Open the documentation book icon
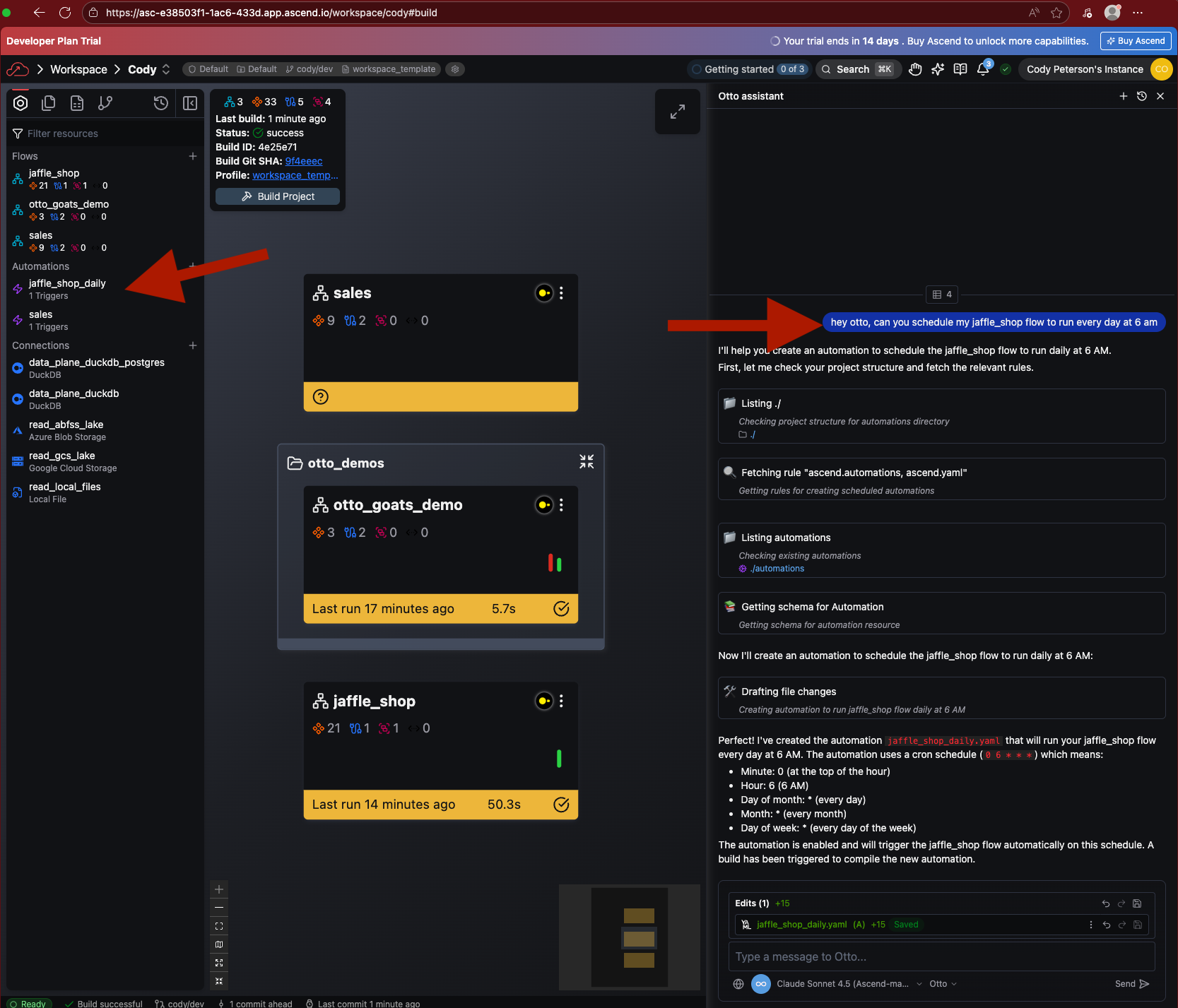The image size is (1178, 1008). pyautogui.click(x=960, y=69)
